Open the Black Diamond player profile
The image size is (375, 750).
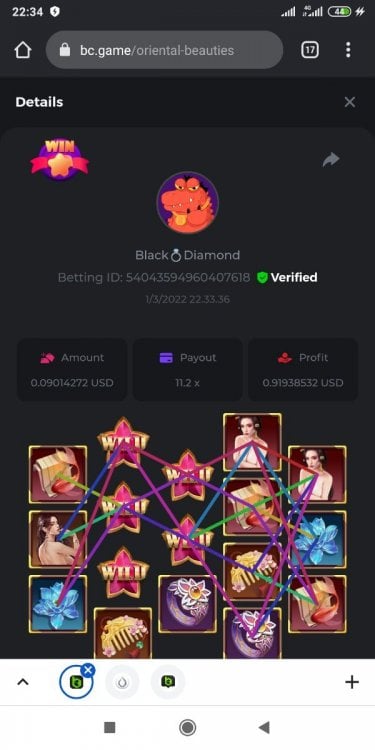tap(188, 255)
